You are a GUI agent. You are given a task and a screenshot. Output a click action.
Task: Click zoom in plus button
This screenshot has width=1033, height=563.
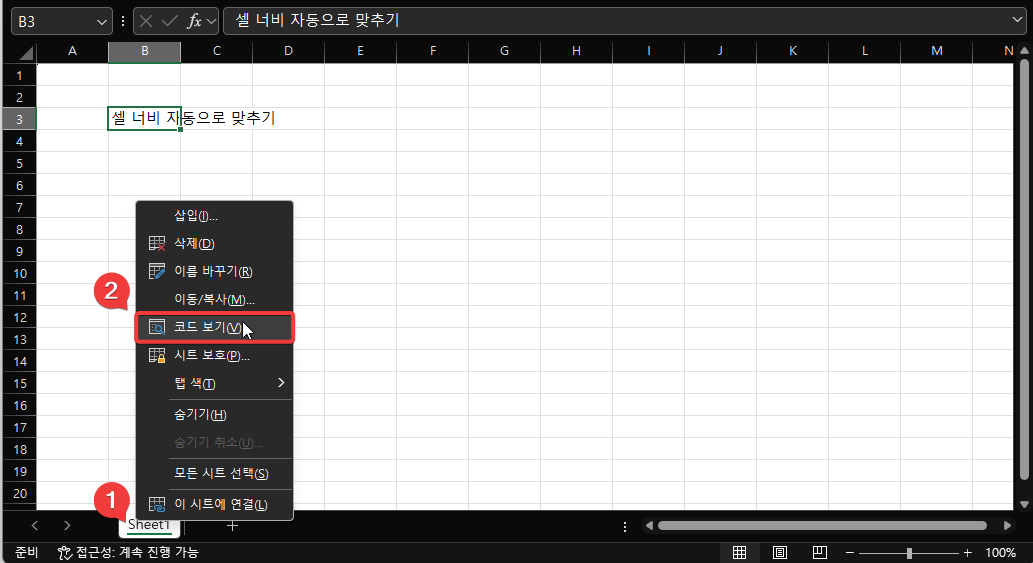click(x=967, y=553)
